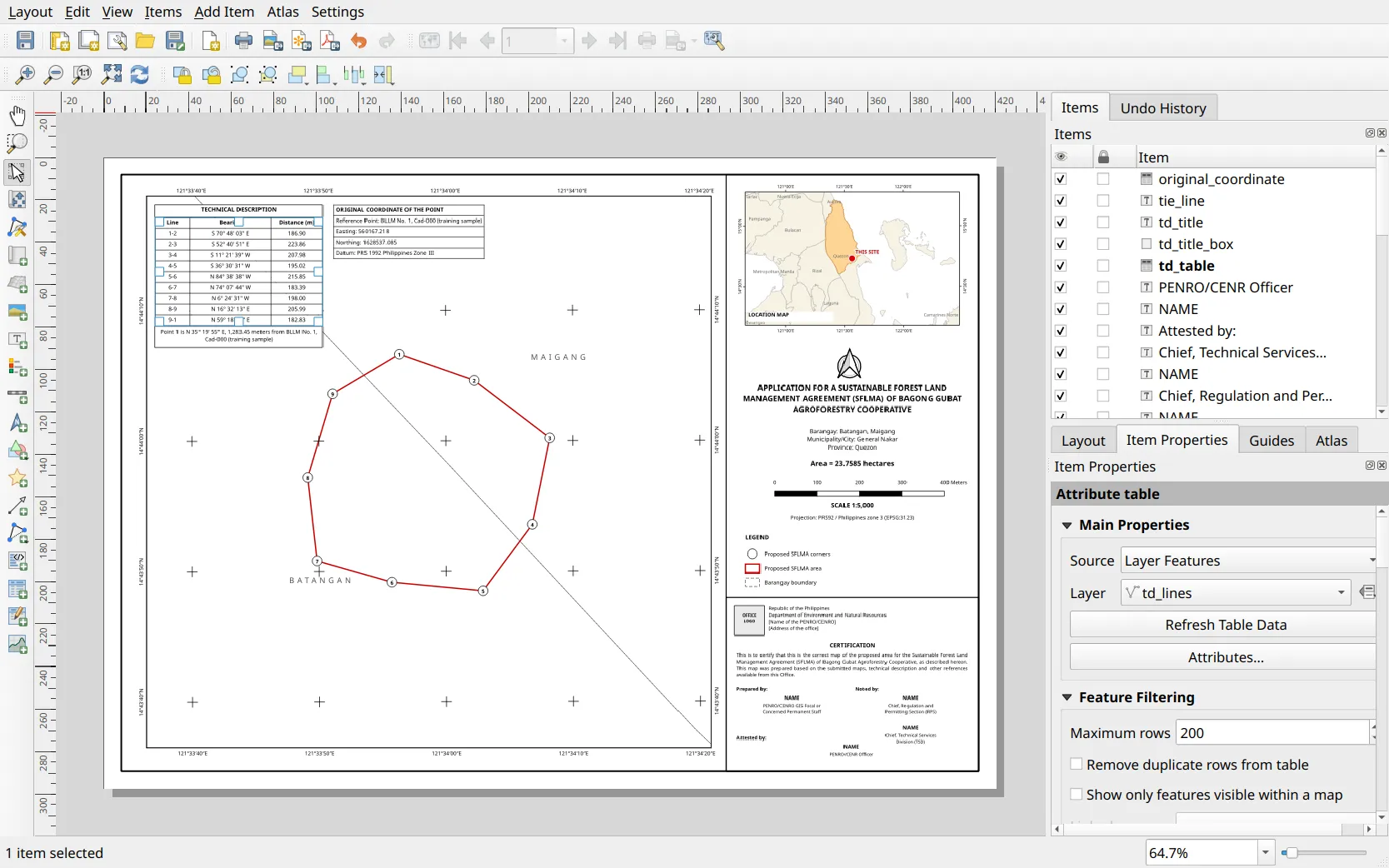Select the Move Item Content tool
The image size is (1389, 868).
coord(17,200)
